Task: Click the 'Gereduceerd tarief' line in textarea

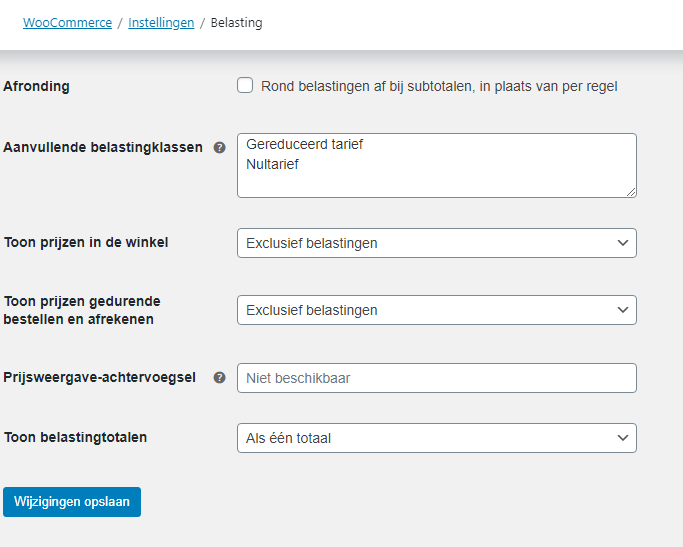Action: pos(304,144)
